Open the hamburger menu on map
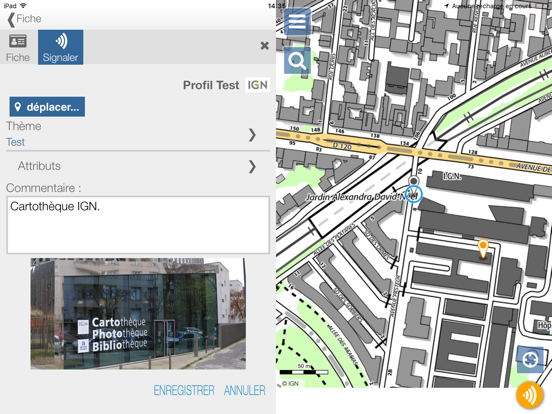The height and width of the screenshot is (414, 552). coord(297,22)
